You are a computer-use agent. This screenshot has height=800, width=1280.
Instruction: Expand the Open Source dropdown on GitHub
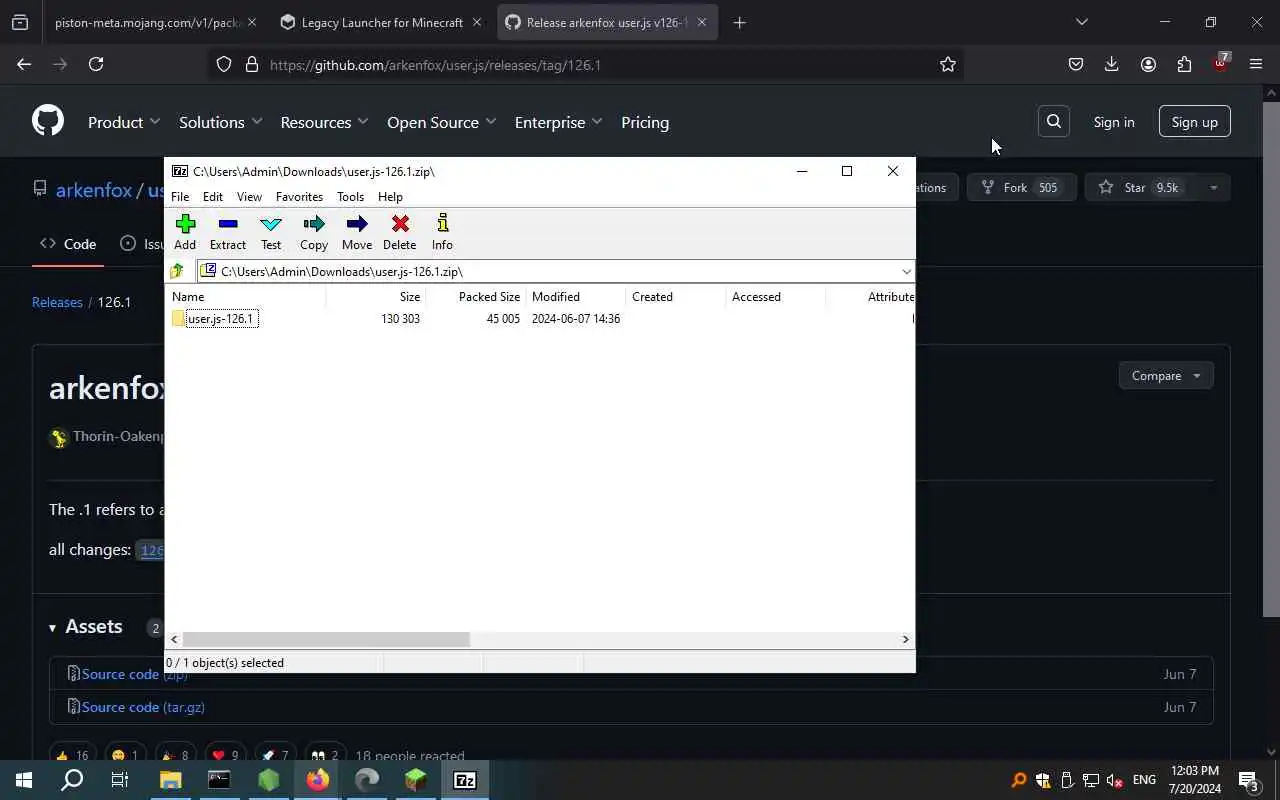tap(441, 122)
